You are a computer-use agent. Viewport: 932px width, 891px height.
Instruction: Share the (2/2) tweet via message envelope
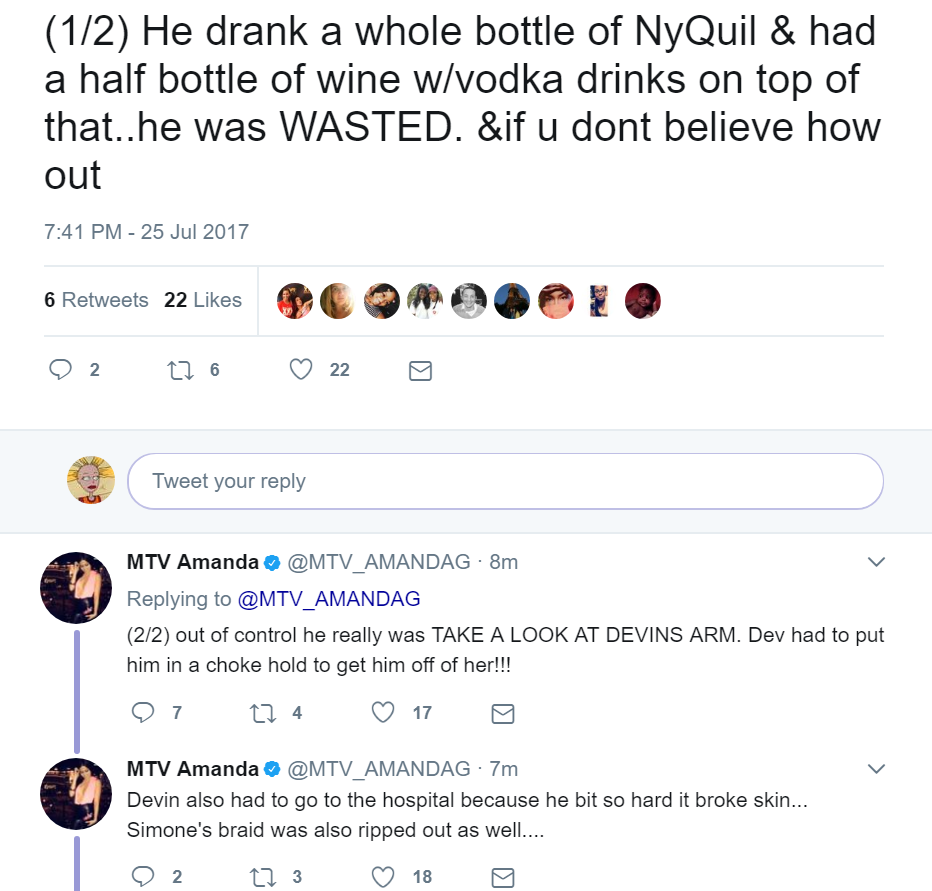click(x=503, y=713)
